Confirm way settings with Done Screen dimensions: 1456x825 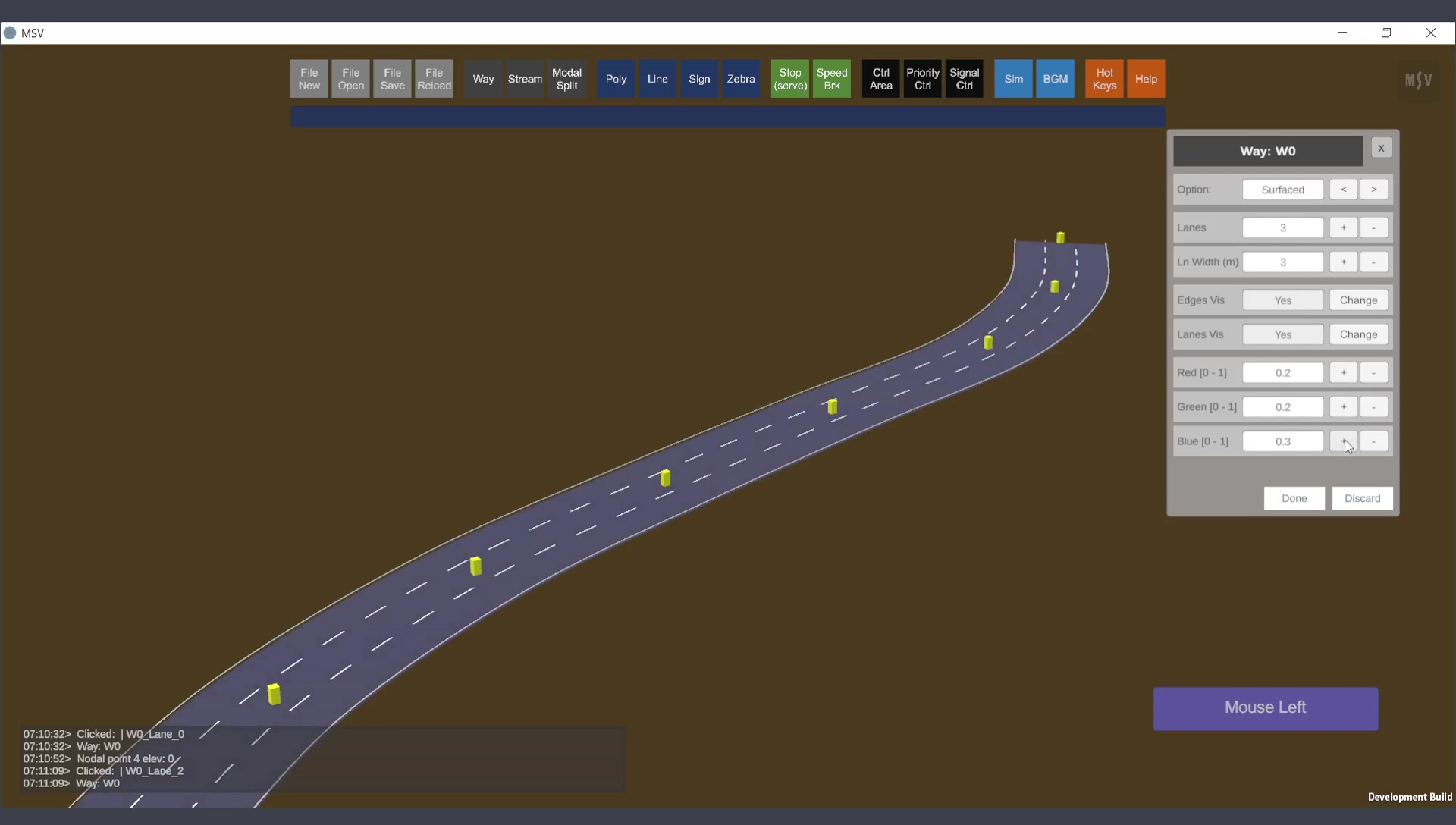click(1294, 498)
